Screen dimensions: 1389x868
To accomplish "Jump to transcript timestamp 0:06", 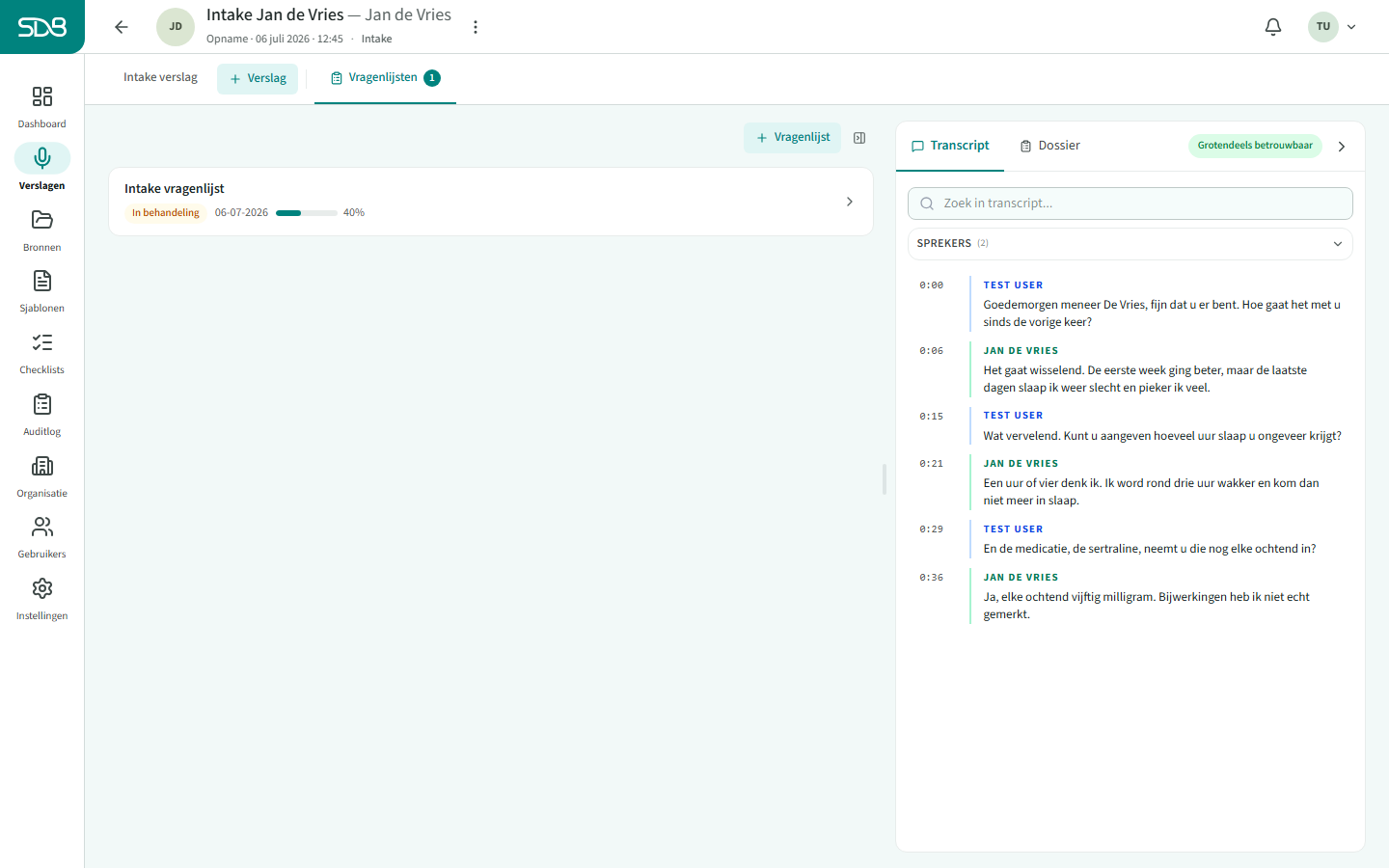I will pyautogui.click(x=932, y=351).
